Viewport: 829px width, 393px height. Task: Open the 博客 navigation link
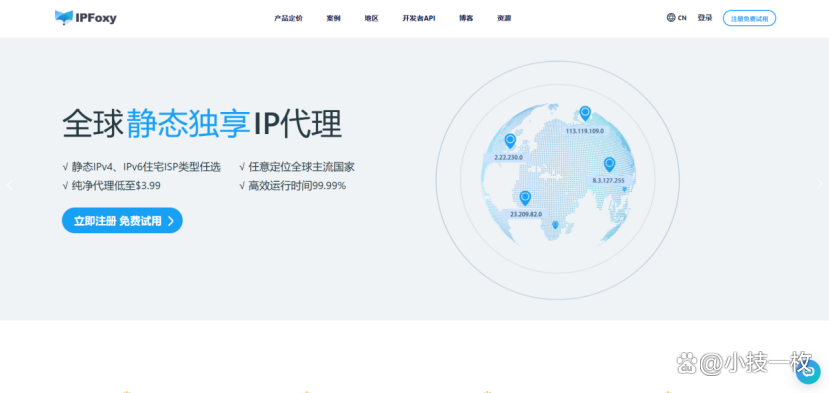point(466,18)
